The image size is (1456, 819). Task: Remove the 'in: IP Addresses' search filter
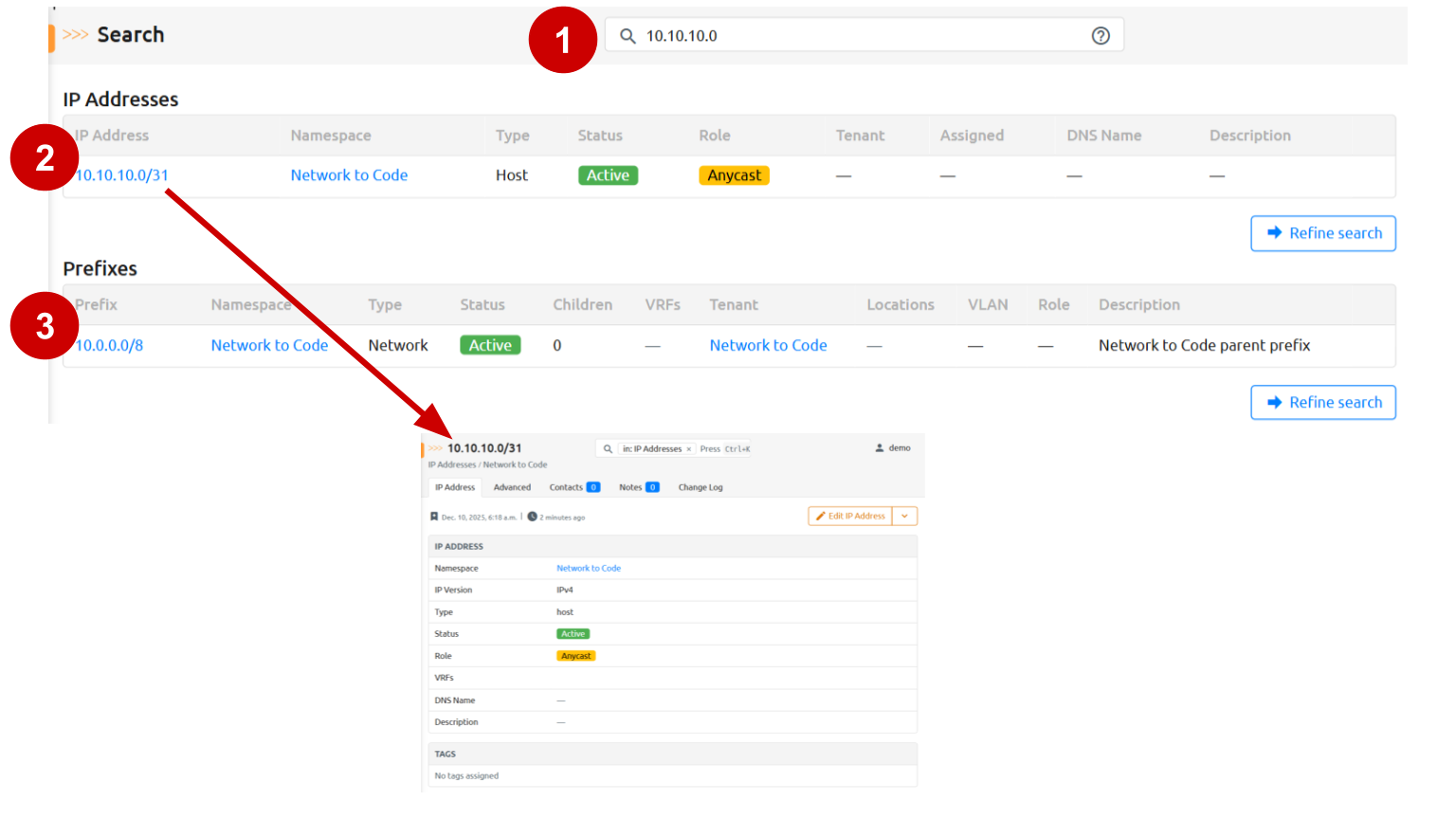pyautogui.click(x=689, y=449)
